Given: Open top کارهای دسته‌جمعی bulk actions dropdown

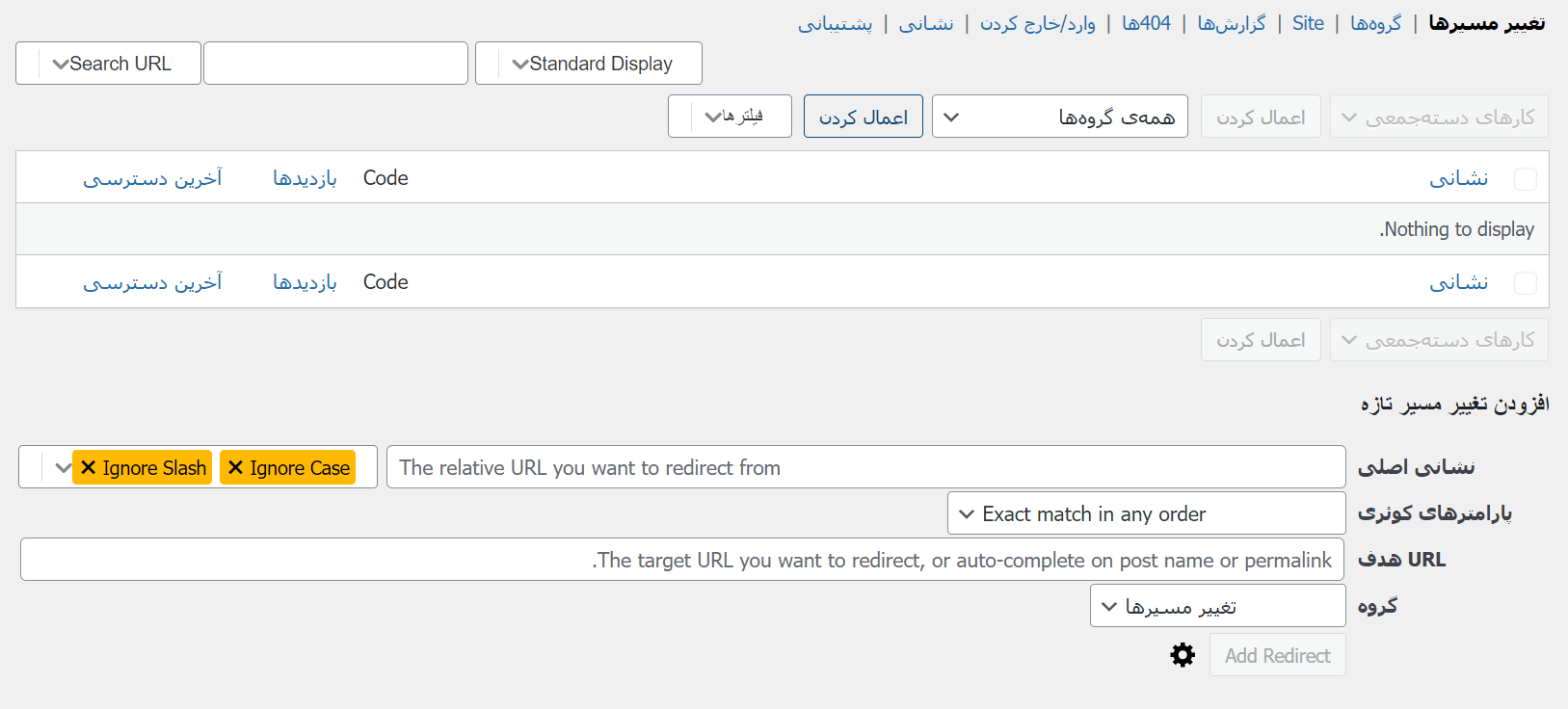Looking at the screenshot, I should coord(1439,117).
